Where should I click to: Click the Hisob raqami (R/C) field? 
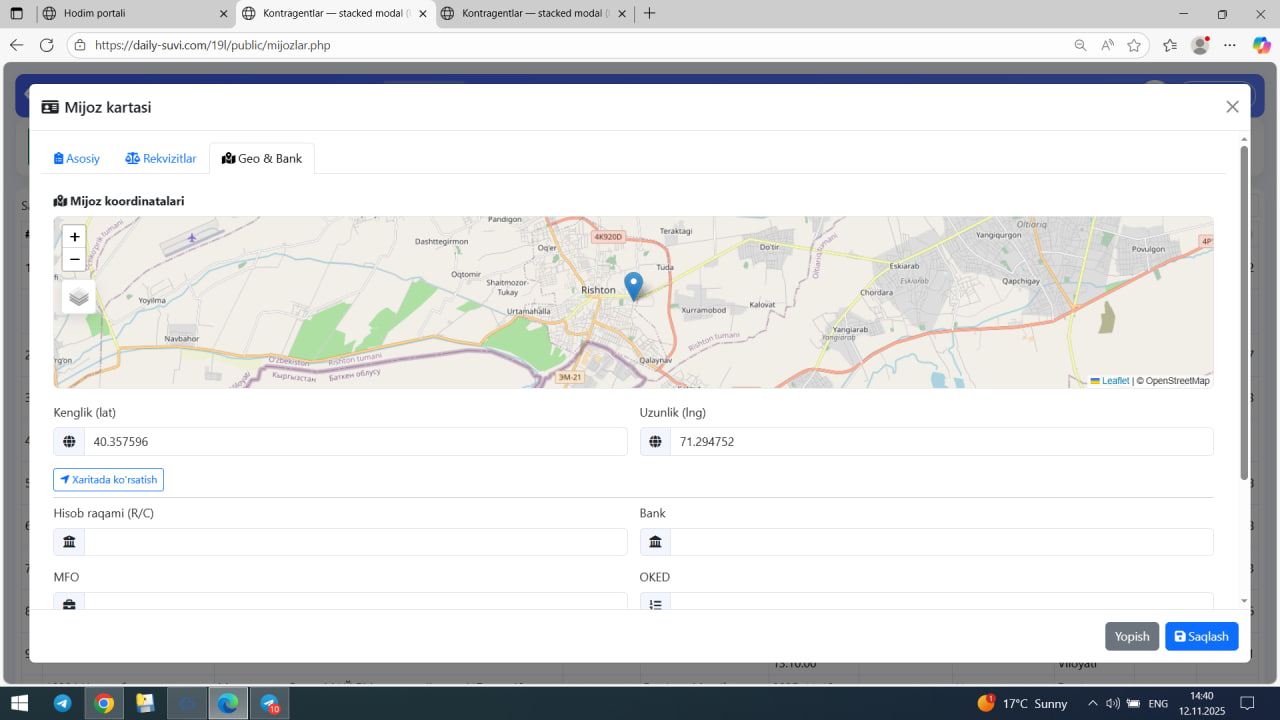[355, 542]
